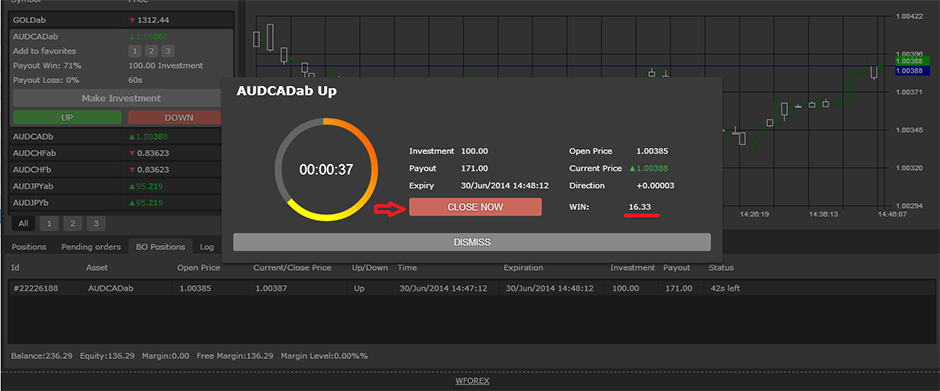Click the Make Investment button
The height and width of the screenshot is (391, 940).
[x=121, y=98]
